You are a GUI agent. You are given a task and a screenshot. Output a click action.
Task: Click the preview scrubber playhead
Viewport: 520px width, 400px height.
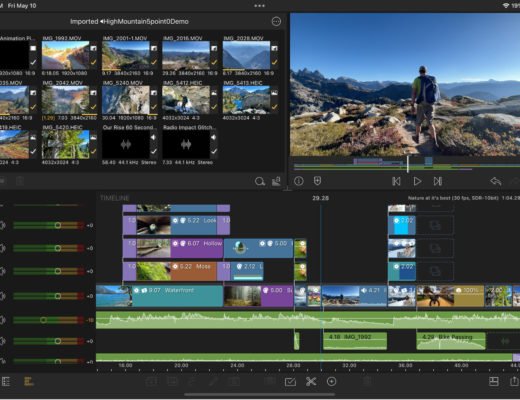(408, 164)
